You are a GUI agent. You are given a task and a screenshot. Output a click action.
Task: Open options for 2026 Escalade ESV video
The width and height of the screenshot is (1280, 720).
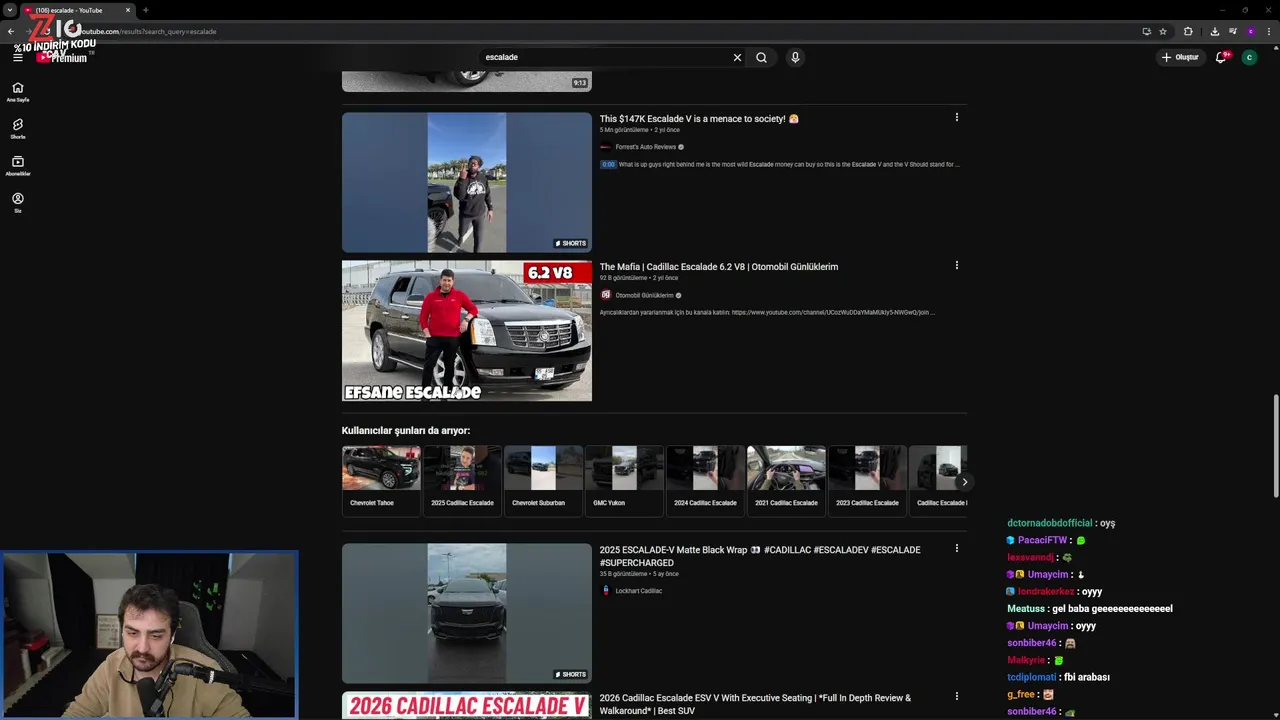pos(956,697)
